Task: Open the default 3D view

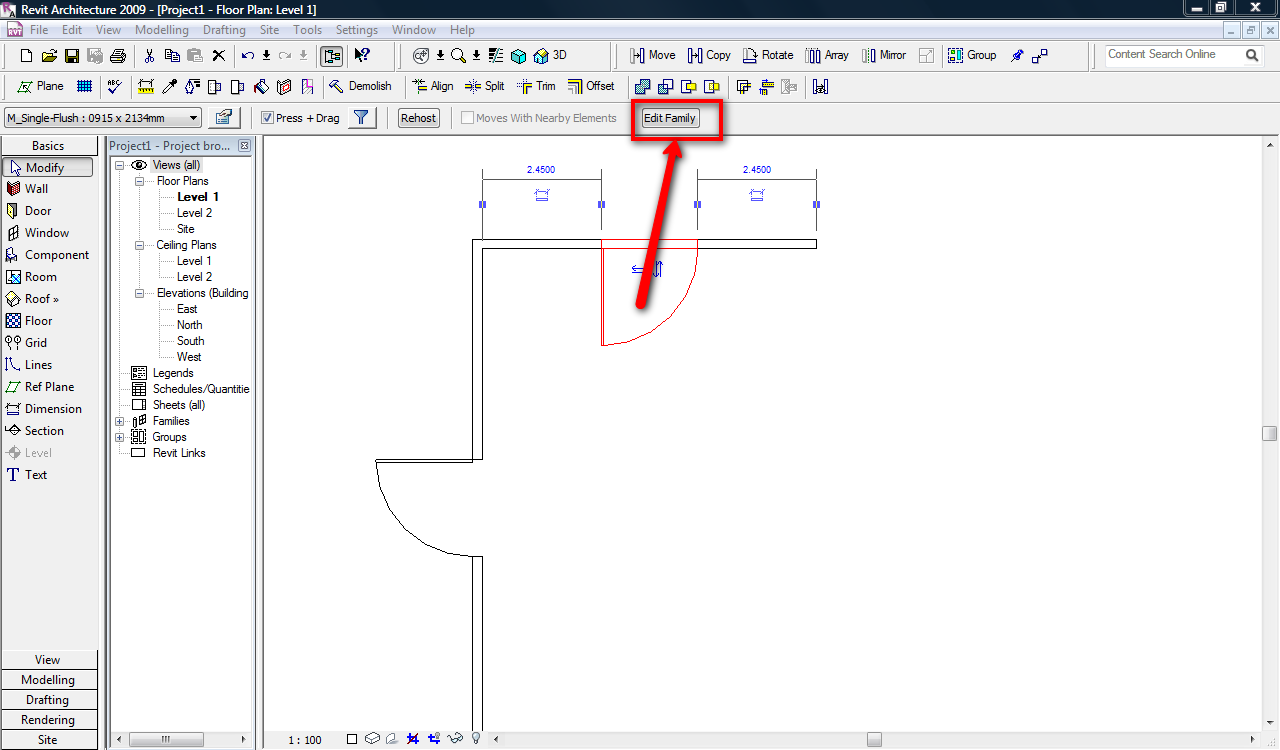Action: pos(551,56)
